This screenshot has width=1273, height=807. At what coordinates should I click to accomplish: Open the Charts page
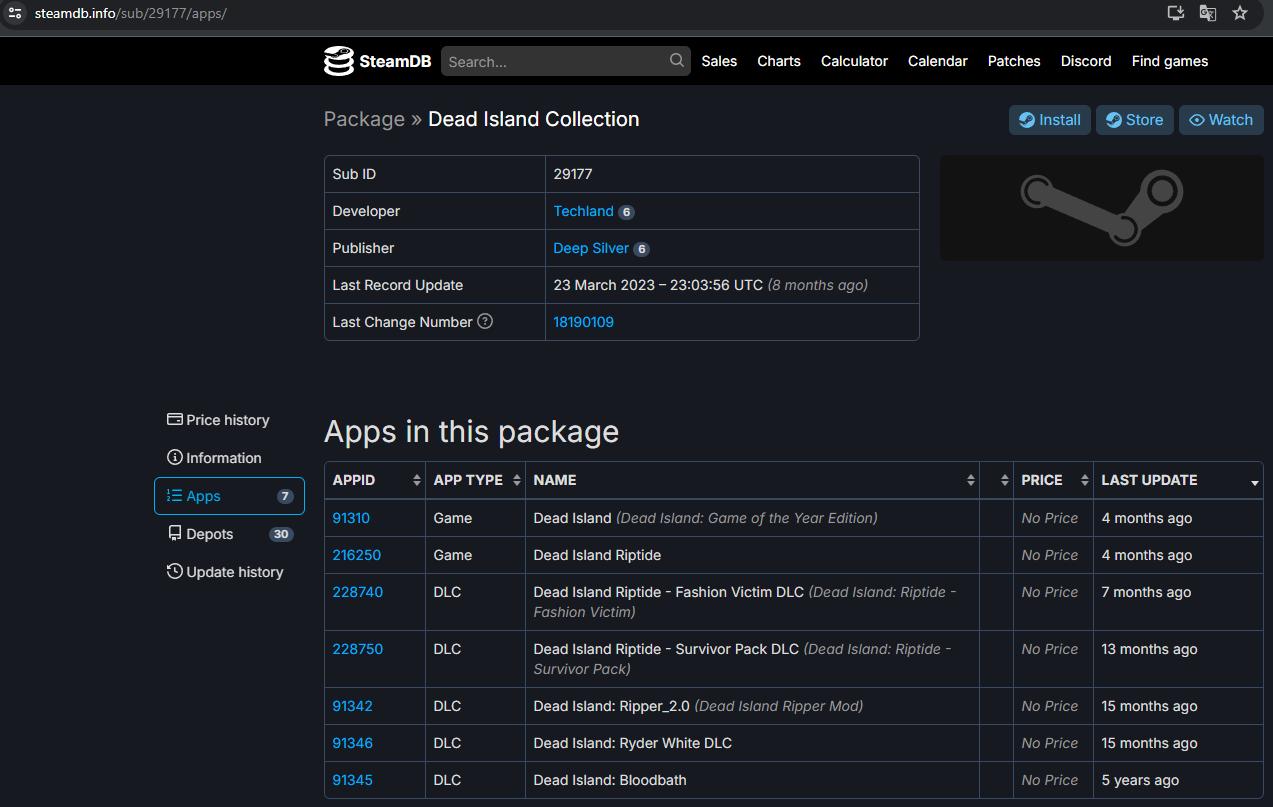(x=779, y=61)
